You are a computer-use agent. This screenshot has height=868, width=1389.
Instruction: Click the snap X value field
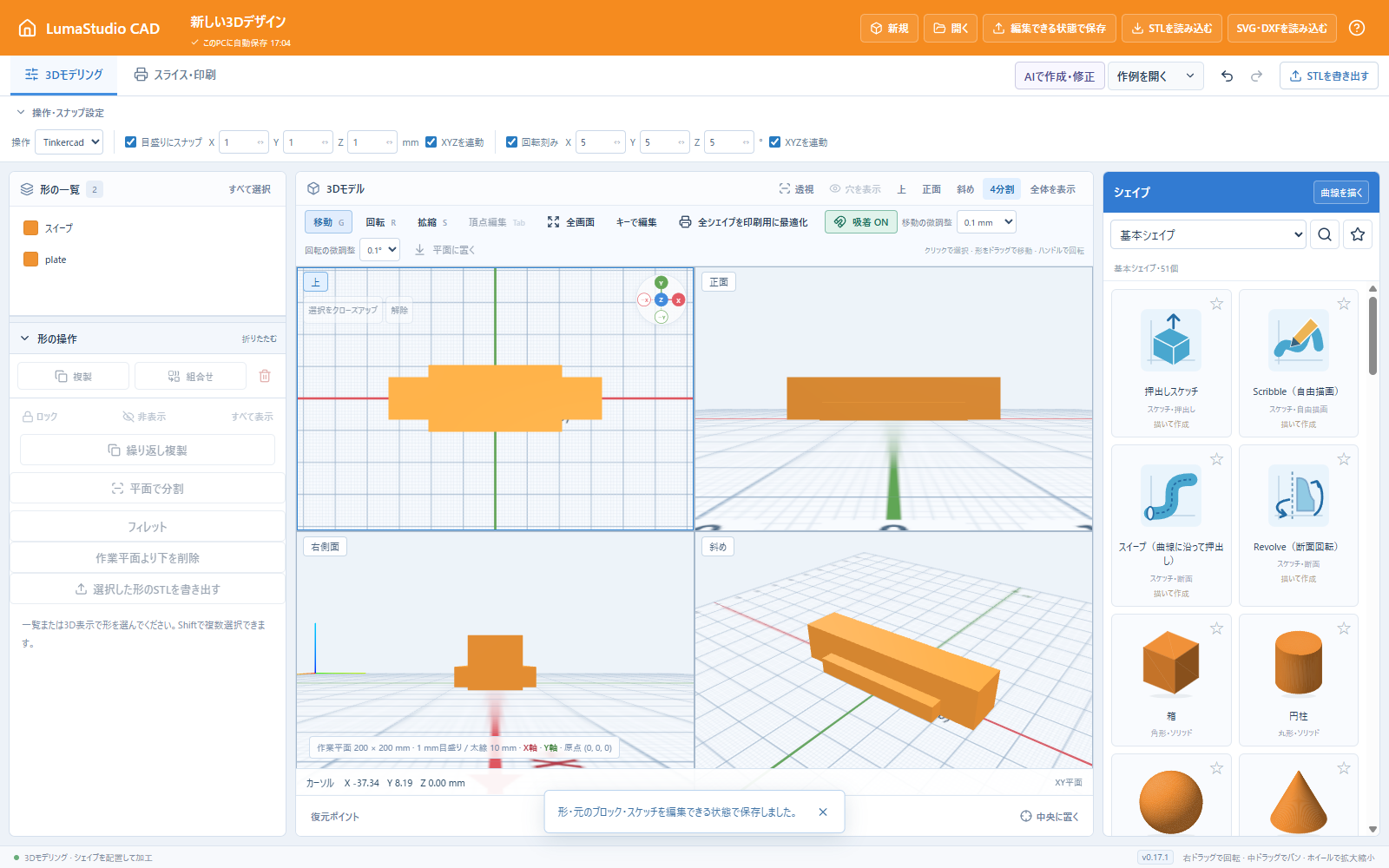click(x=244, y=142)
